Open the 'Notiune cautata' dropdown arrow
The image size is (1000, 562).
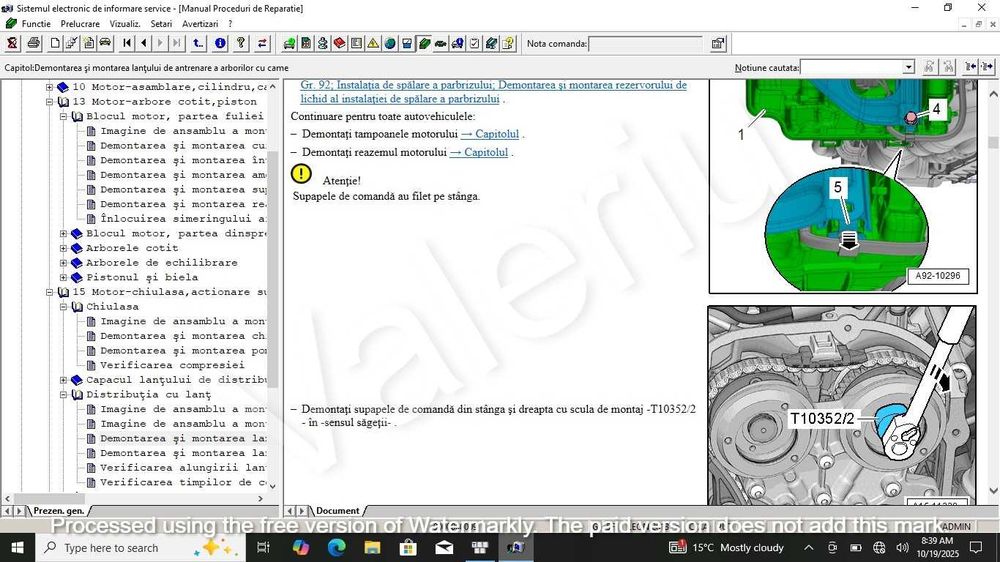[x=908, y=67]
